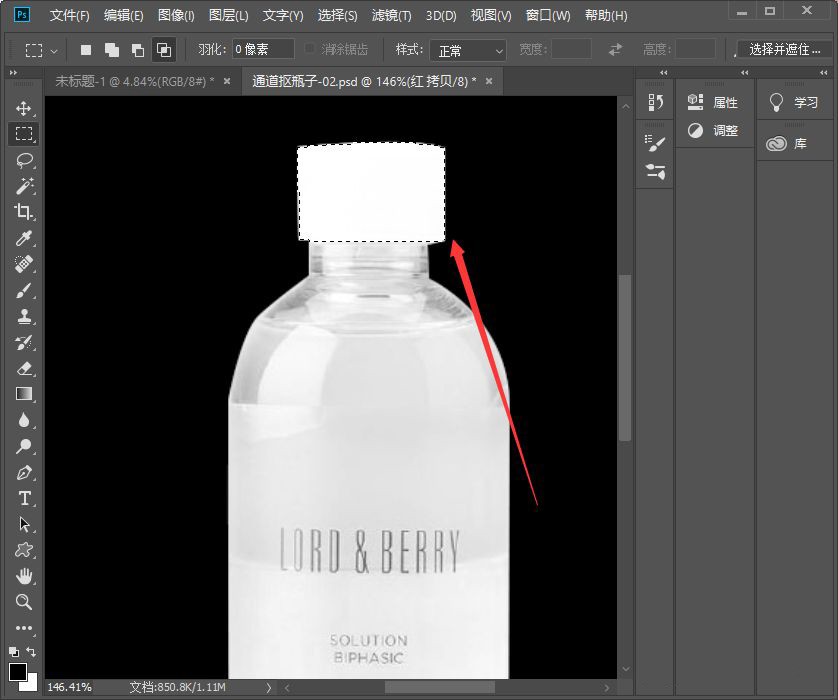Viewport: 838px width, 700px height.
Task: Toggle Add to Selection mode
Action: (111, 50)
